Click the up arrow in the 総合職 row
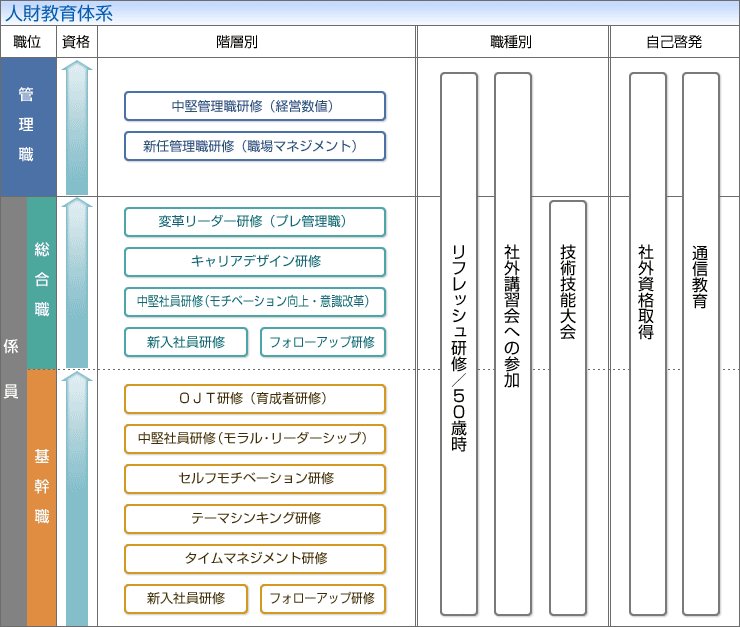Image resolution: width=740 pixels, height=627 pixels. (77, 282)
